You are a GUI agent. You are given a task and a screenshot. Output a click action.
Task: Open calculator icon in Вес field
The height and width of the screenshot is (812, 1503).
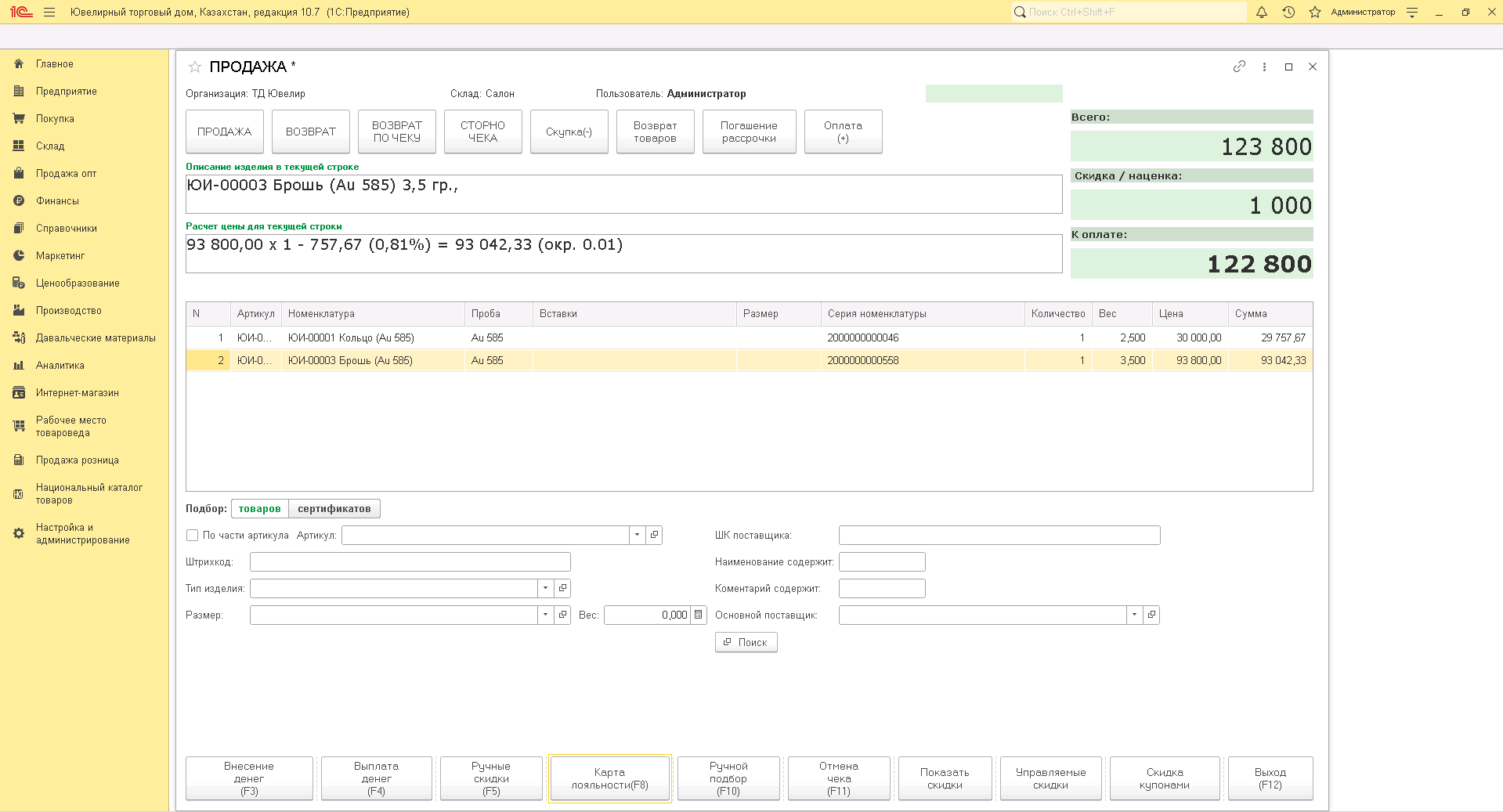(x=699, y=615)
